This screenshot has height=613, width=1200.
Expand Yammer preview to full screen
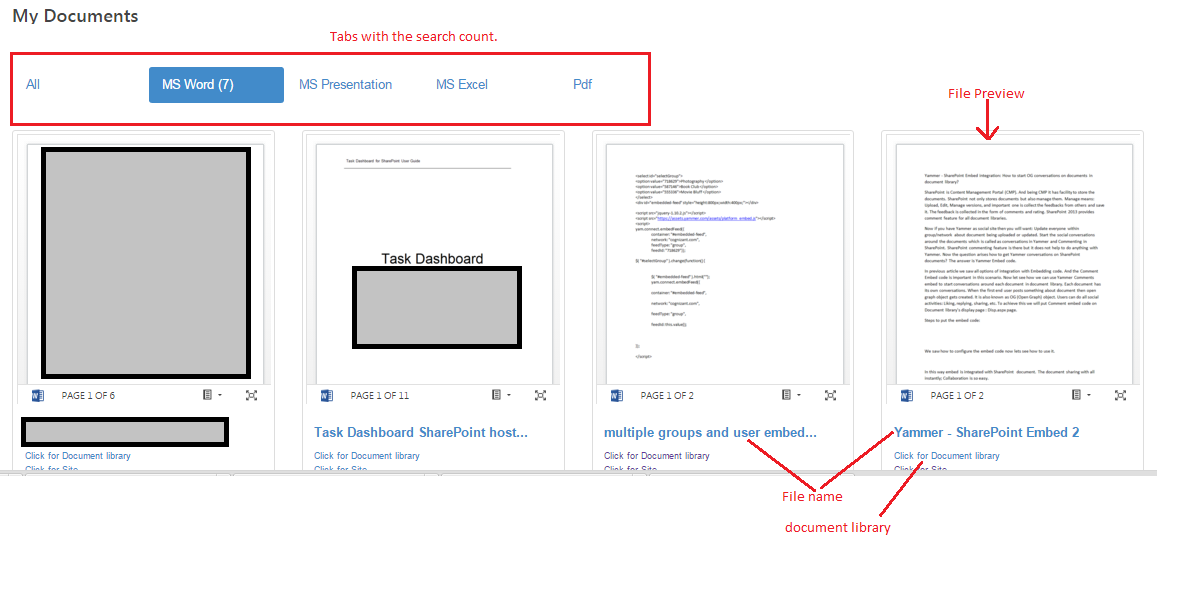(x=1120, y=396)
